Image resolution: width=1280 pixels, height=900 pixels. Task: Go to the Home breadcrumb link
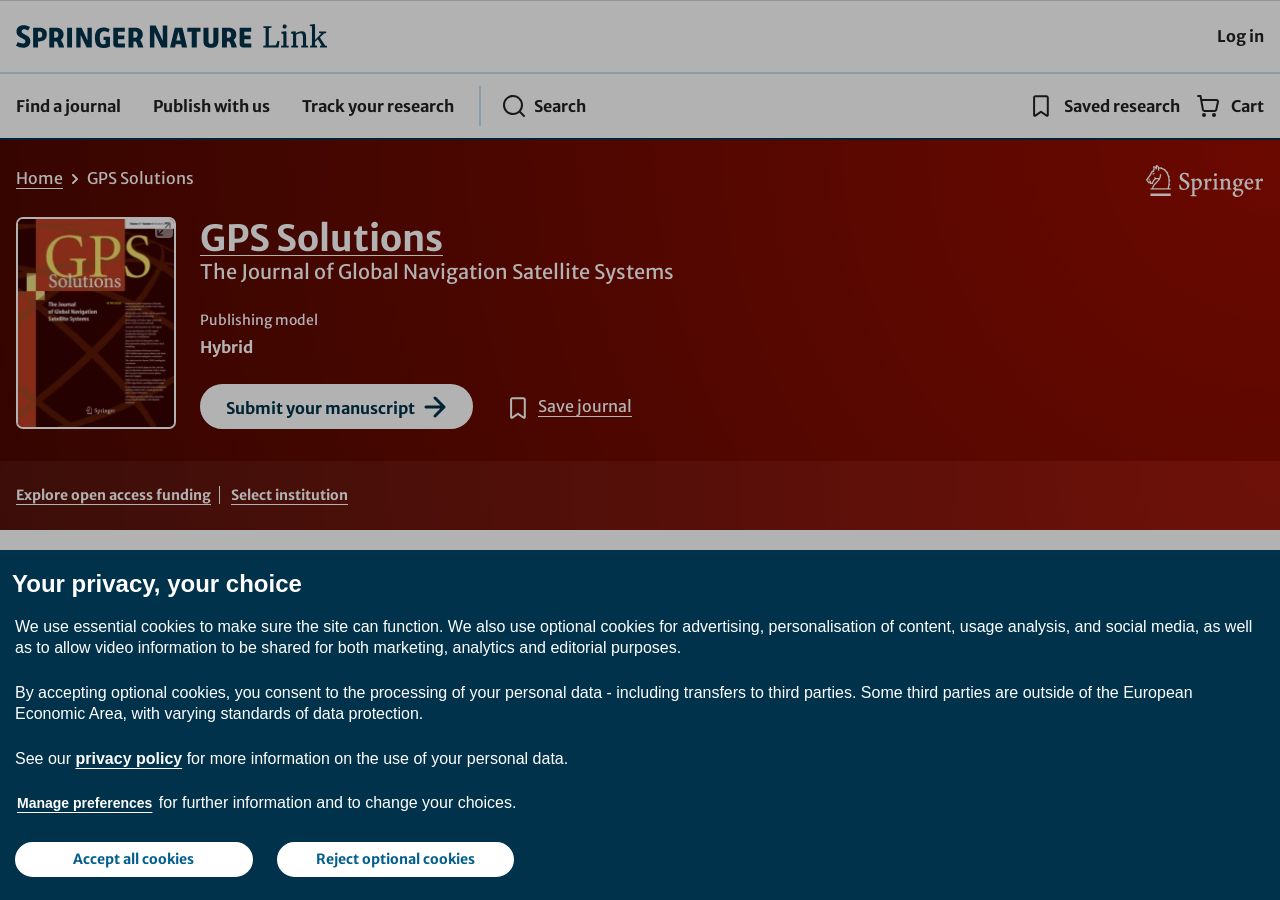(39, 178)
